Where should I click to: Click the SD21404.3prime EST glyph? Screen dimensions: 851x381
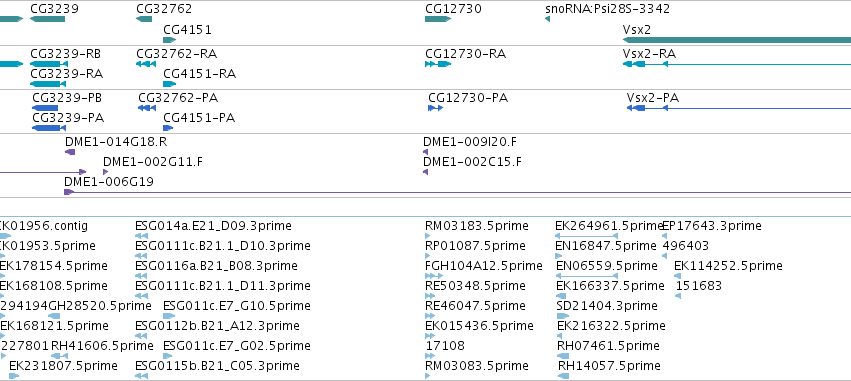click(563, 316)
